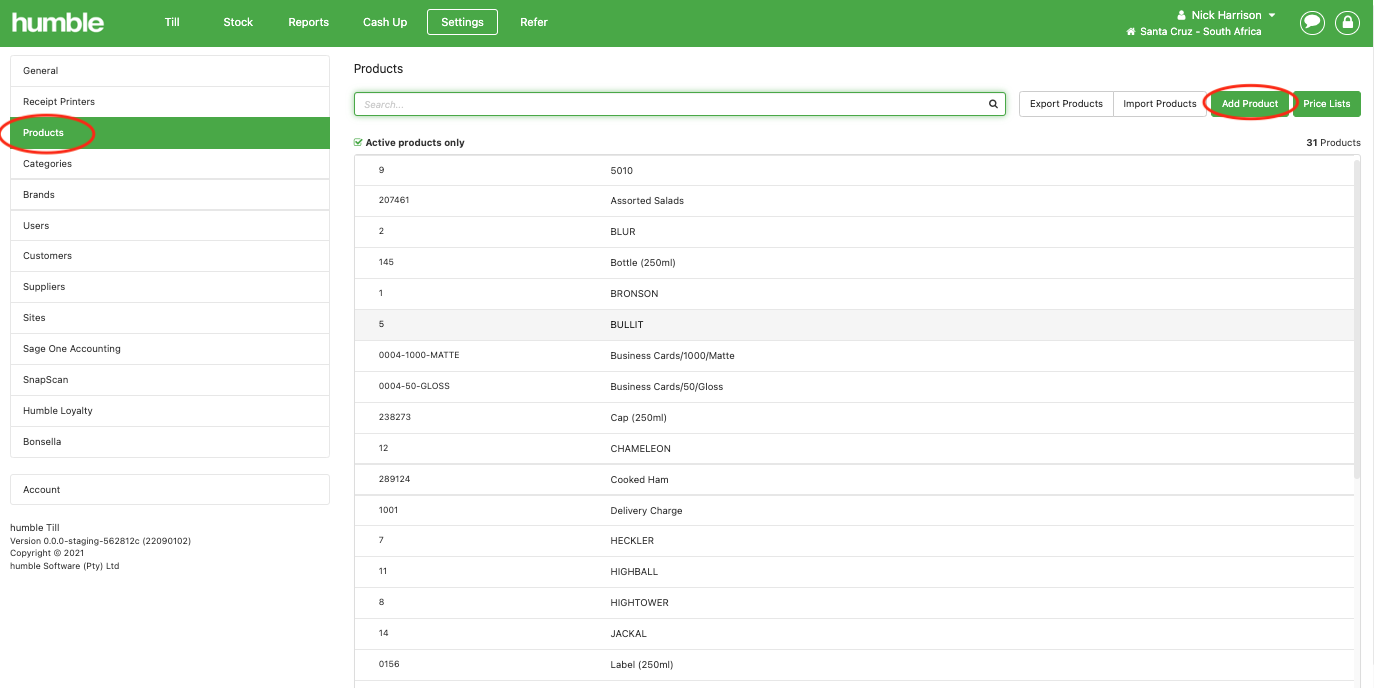Open Sage One Accounting settings
This screenshot has width=1374, height=688.
point(170,349)
